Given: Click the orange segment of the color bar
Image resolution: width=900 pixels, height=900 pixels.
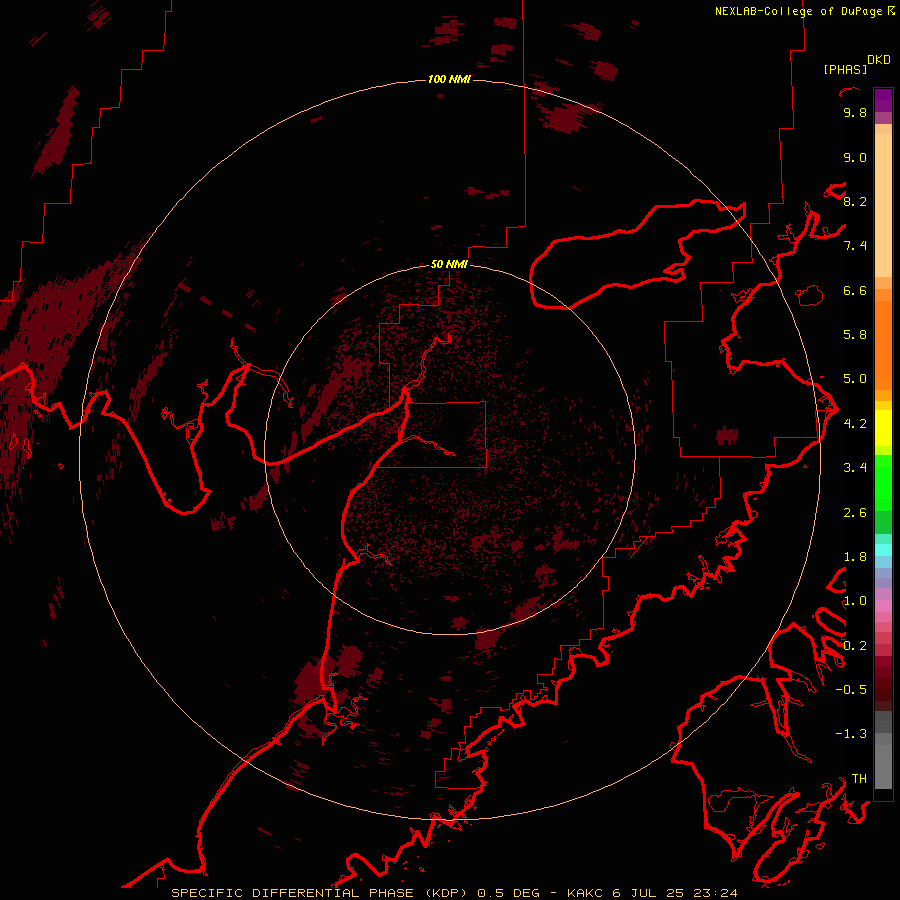Looking at the screenshot, I should click(883, 346).
